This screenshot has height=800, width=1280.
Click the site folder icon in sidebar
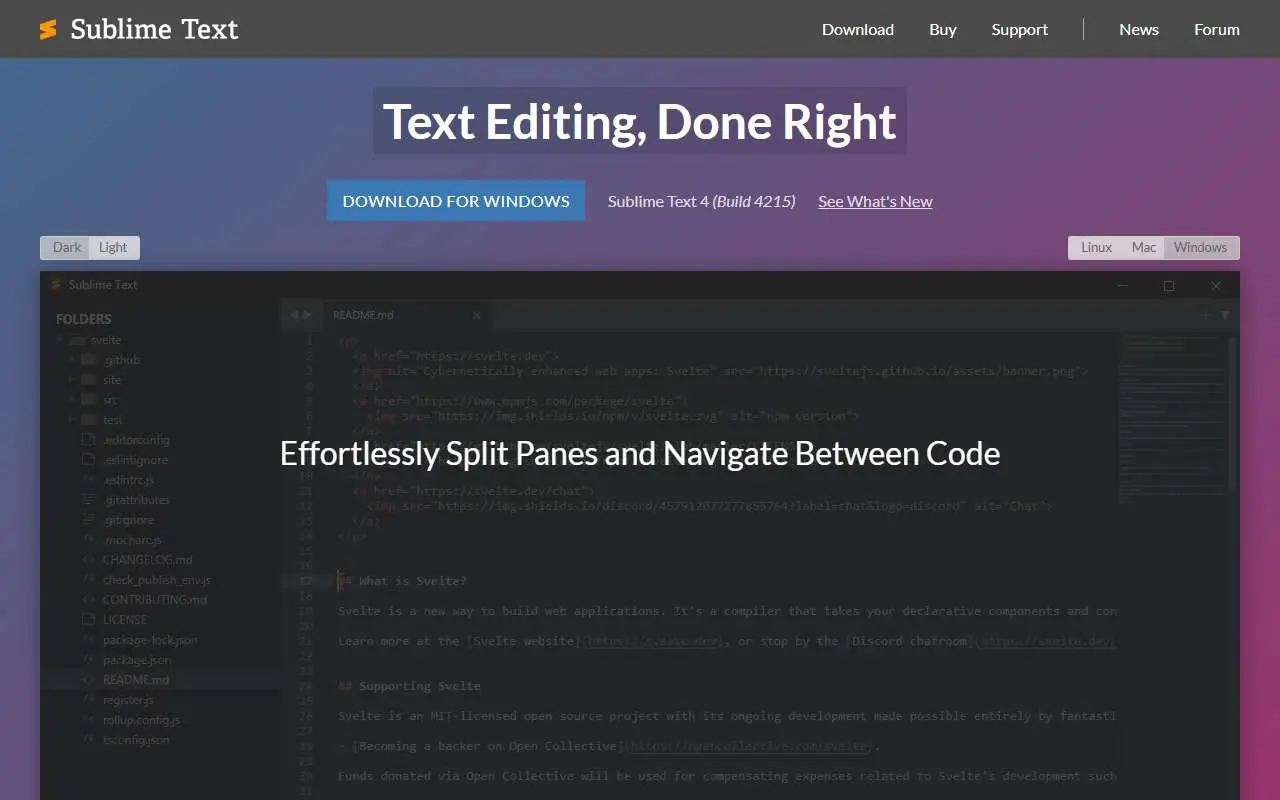pos(88,380)
